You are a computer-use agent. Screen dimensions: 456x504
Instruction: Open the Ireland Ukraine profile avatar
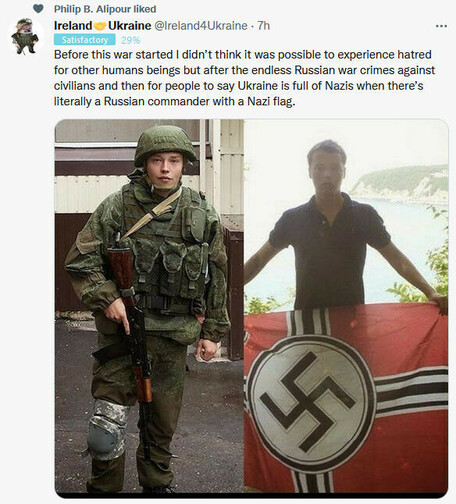click(x=25, y=36)
